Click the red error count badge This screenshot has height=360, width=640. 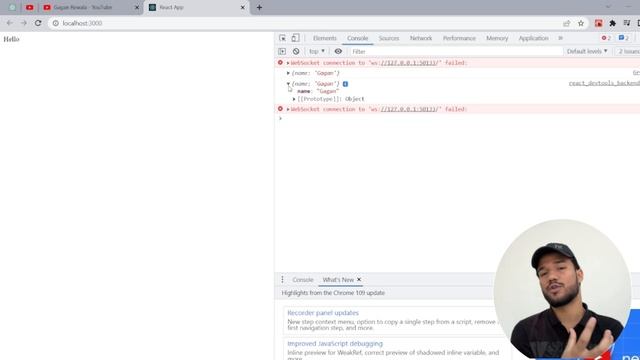pos(606,38)
